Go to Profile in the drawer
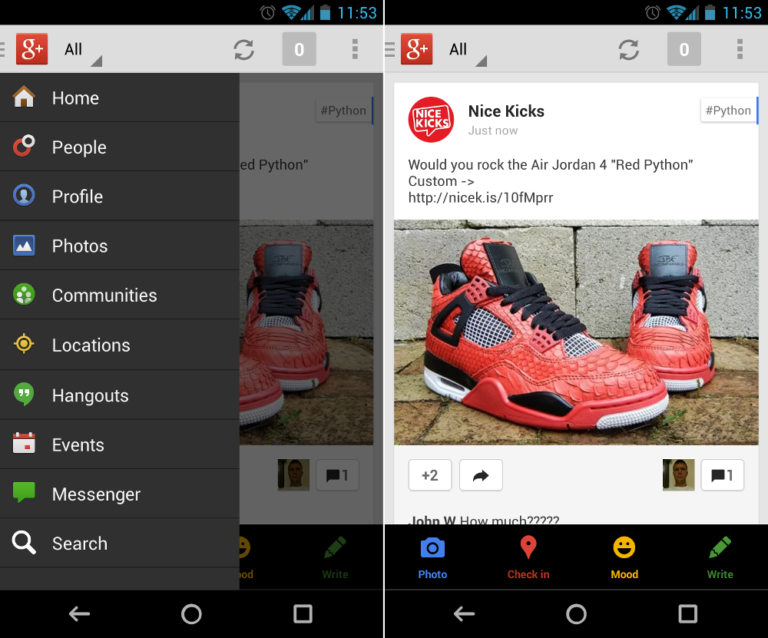Viewport: 768px width, 638px height. tap(120, 196)
